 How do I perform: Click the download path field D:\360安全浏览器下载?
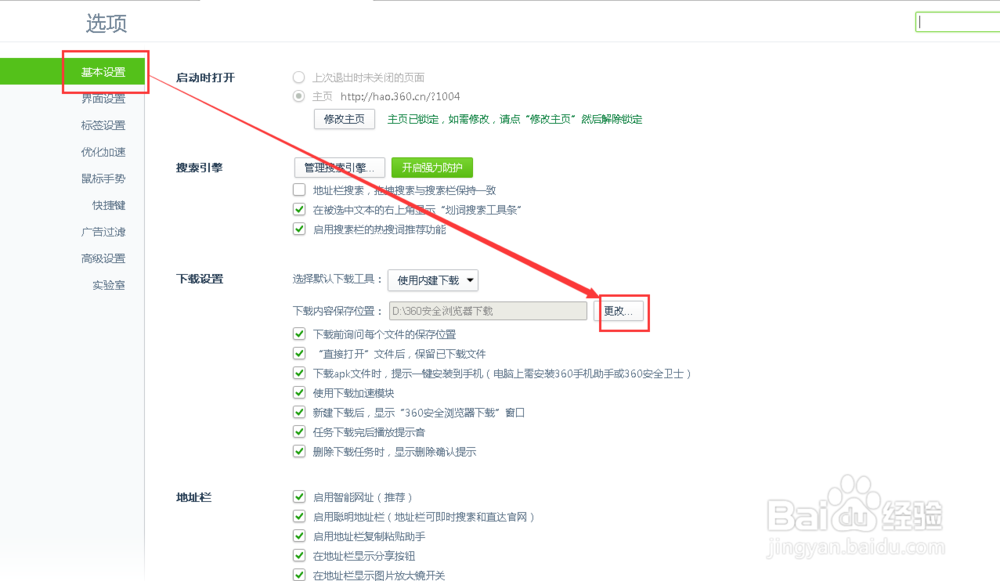coord(488,311)
